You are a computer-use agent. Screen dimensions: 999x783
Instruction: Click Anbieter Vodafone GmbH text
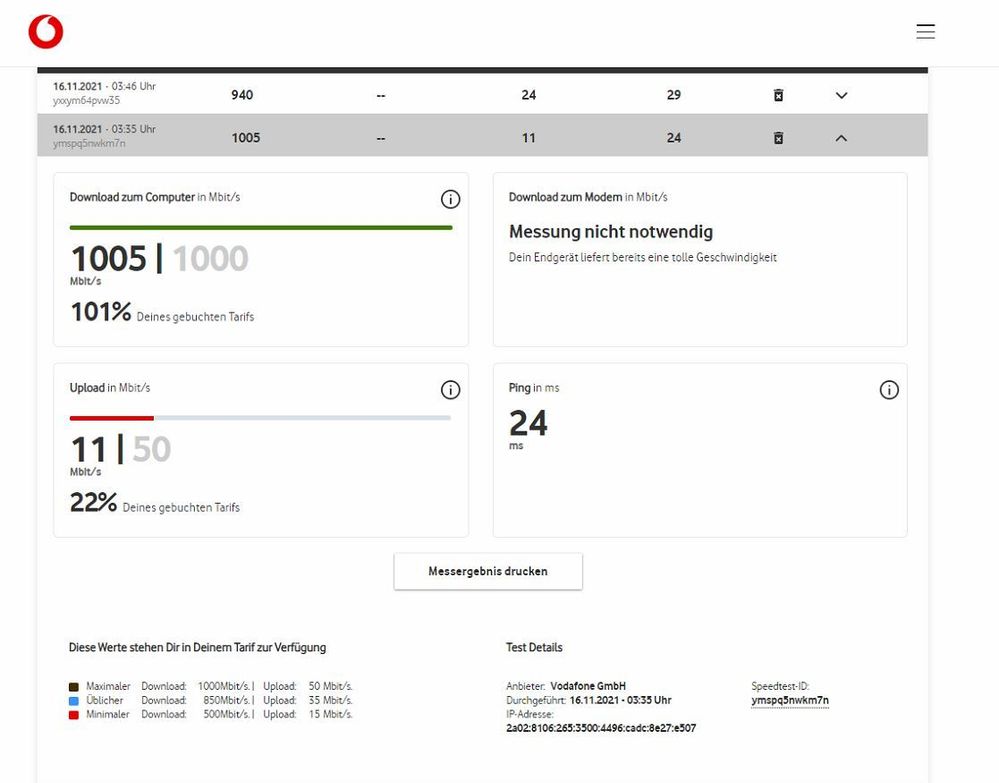pyautogui.click(x=566, y=686)
